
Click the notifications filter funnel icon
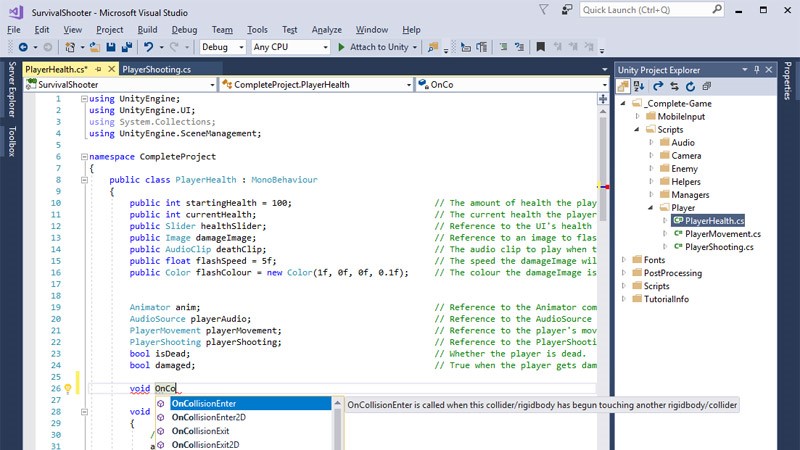[x=544, y=10]
